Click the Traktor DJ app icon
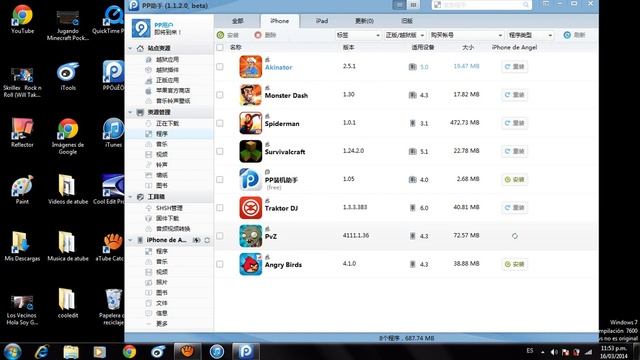 pos(250,207)
